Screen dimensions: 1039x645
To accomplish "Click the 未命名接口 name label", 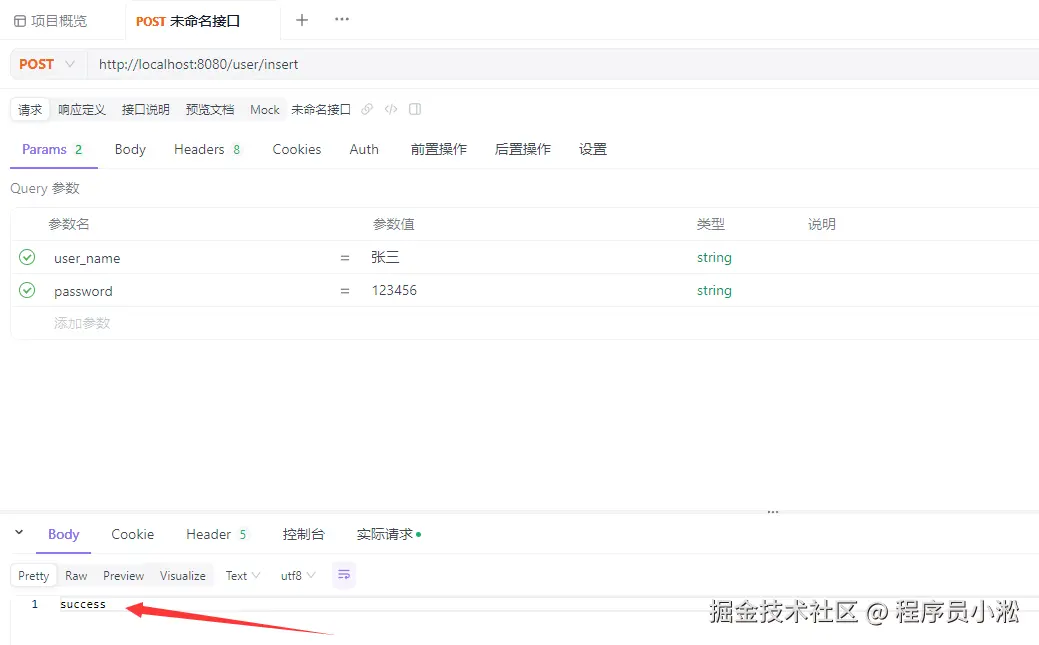I will (321, 109).
